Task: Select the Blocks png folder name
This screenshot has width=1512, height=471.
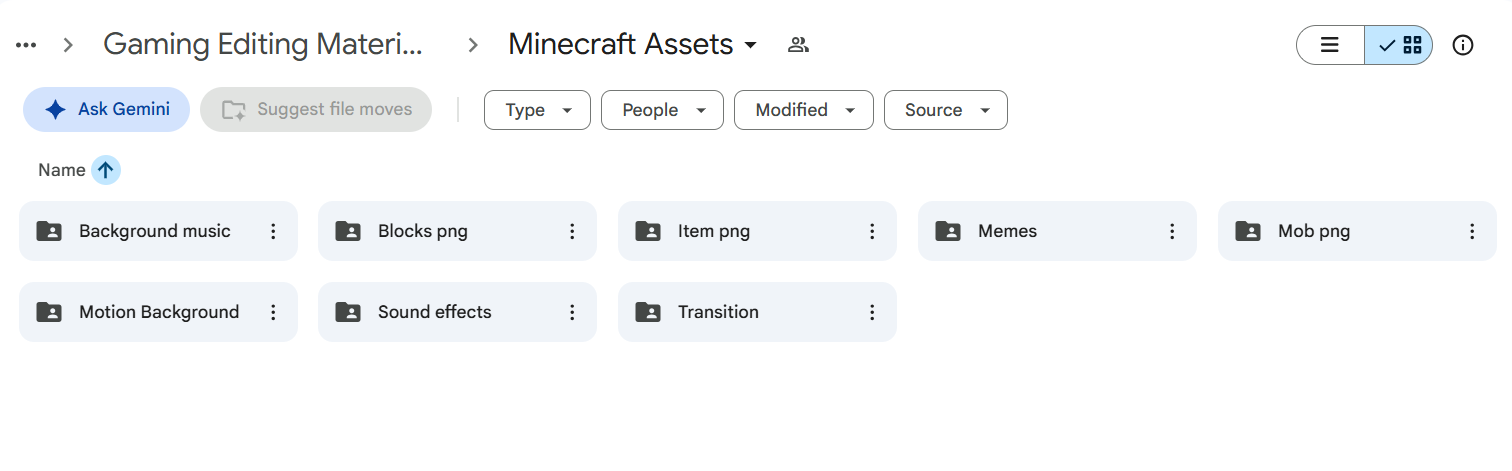Action: pyautogui.click(x=423, y=231)
